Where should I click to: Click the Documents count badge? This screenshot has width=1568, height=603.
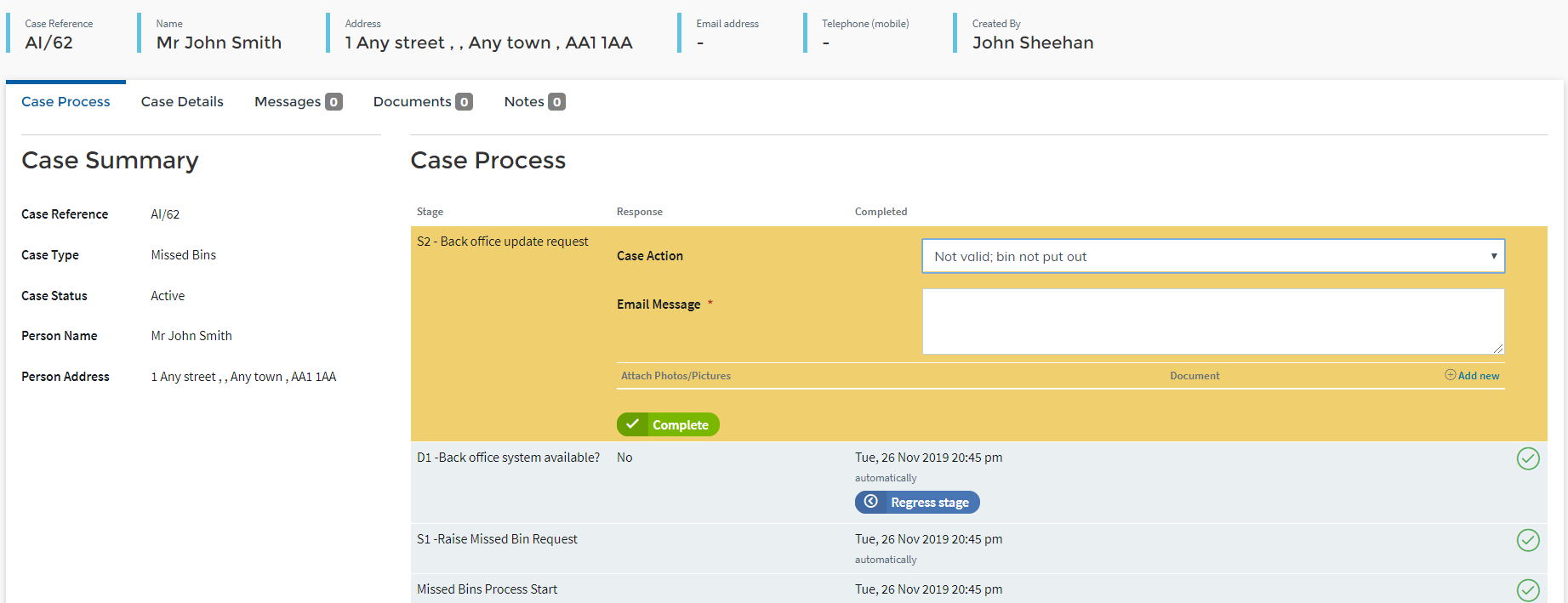tap(464, 102)
